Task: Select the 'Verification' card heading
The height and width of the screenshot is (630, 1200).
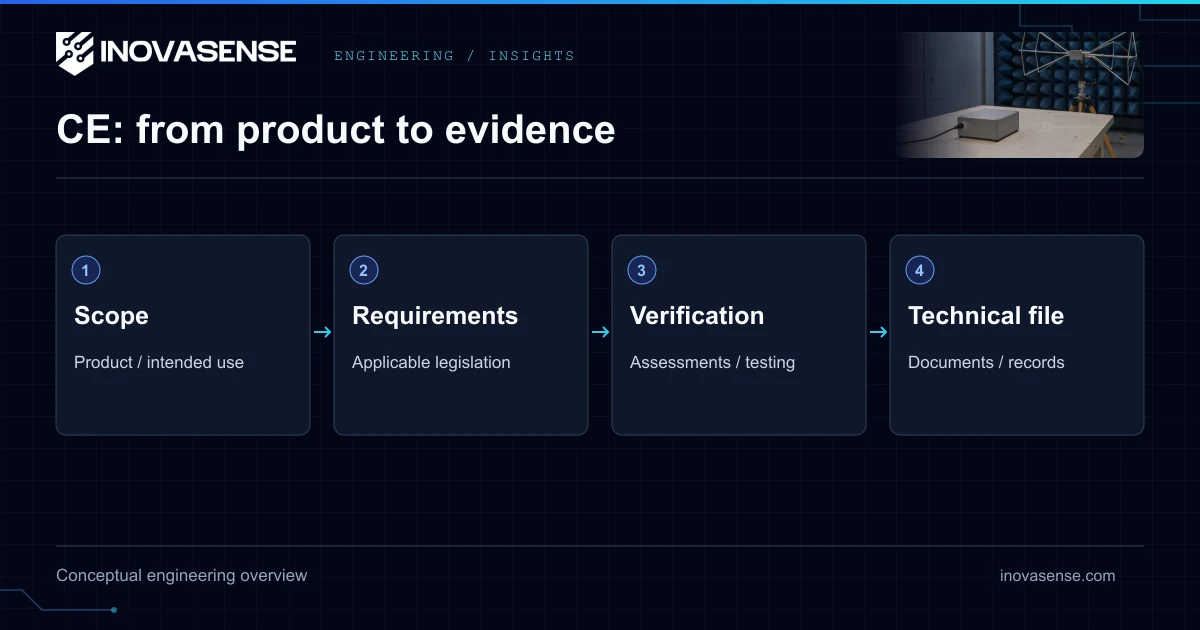Action: click(x=697, y=316)
